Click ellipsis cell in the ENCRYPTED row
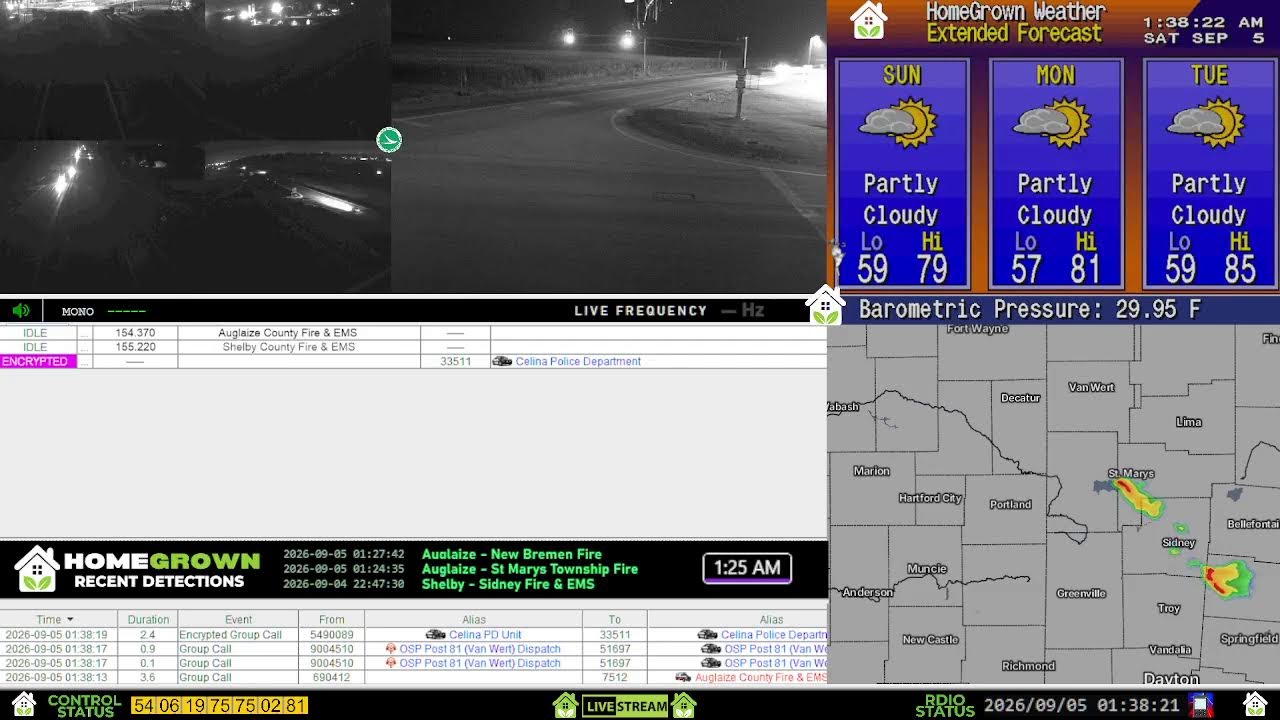The image size is (1280, 720). tap(85, 361)
